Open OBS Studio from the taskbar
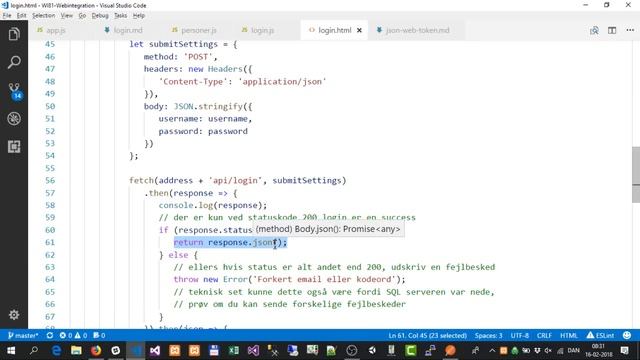Screen dimensions: 640x360 tap(351, 351)
